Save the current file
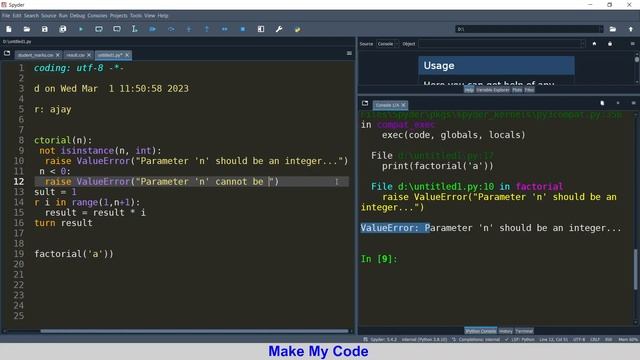 [44, 29]
